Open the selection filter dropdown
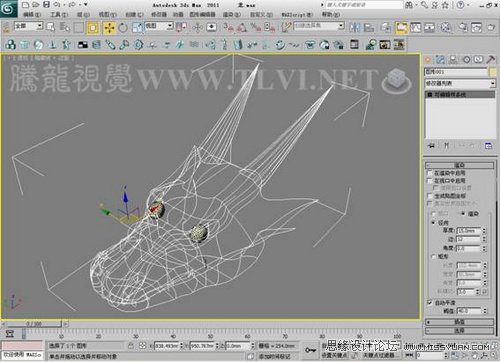Viewport: 500px width, 362px height. [x=29, y=26]
